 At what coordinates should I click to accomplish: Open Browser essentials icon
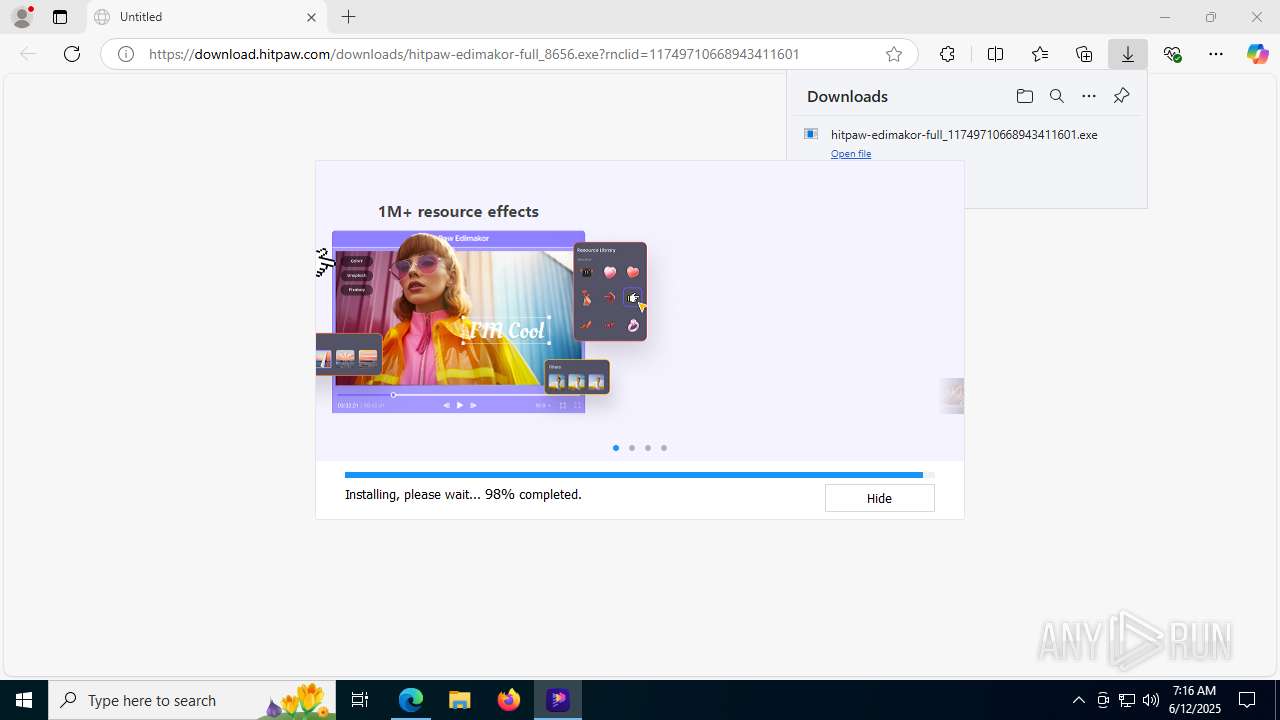tap(1173, 54)
